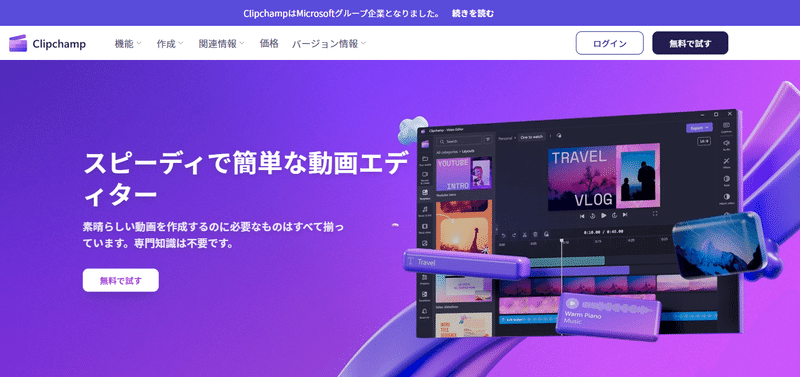Click the headline スピーディで簡単な動画エディター
The height and width of the screenshot is (377, 800).
[x=245, y=178]
